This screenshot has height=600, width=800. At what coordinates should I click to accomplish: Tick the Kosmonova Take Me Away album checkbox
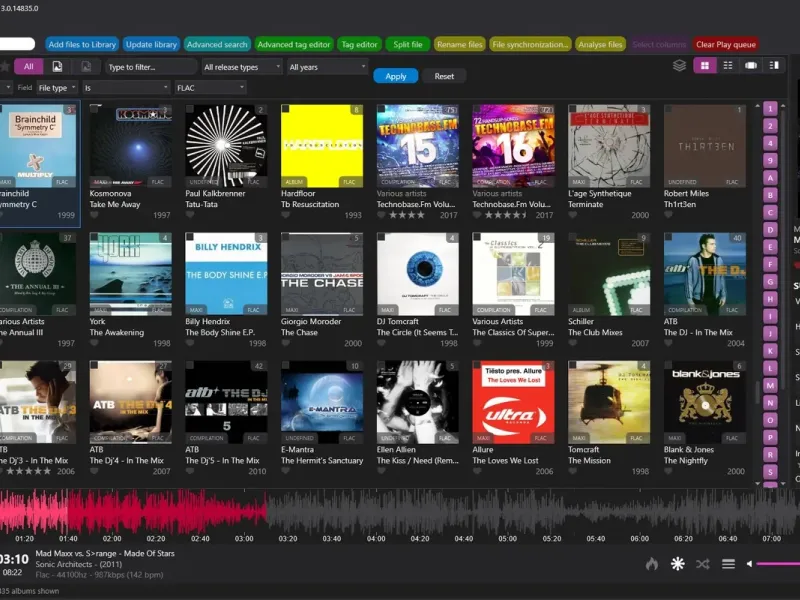pyautogui.click(x=94, y=109)
